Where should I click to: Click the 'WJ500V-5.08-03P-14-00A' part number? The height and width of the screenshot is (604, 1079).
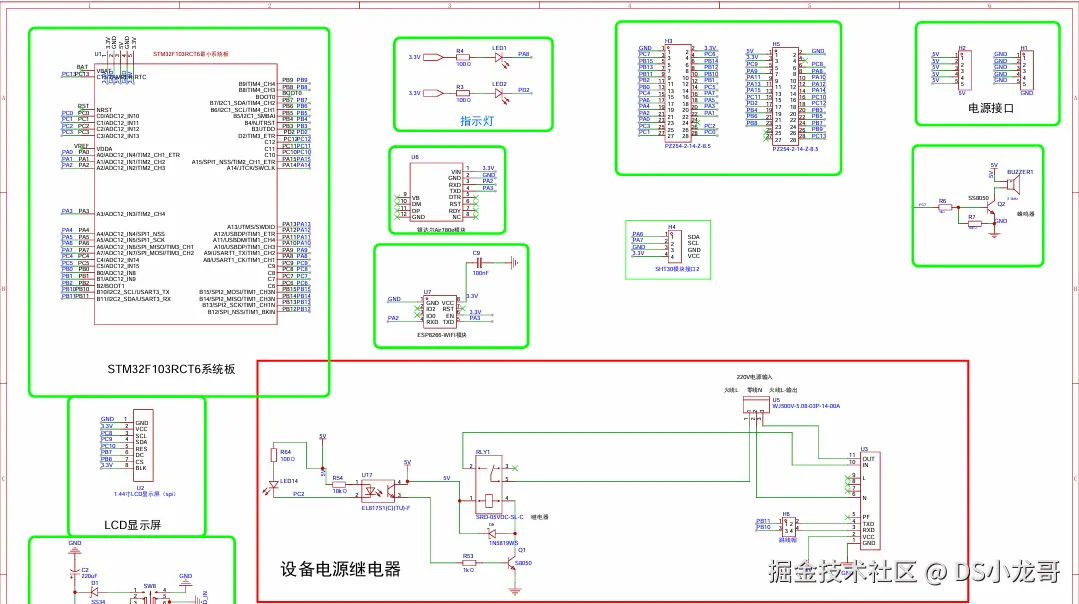pyautogui.click(x=806, y=406)
